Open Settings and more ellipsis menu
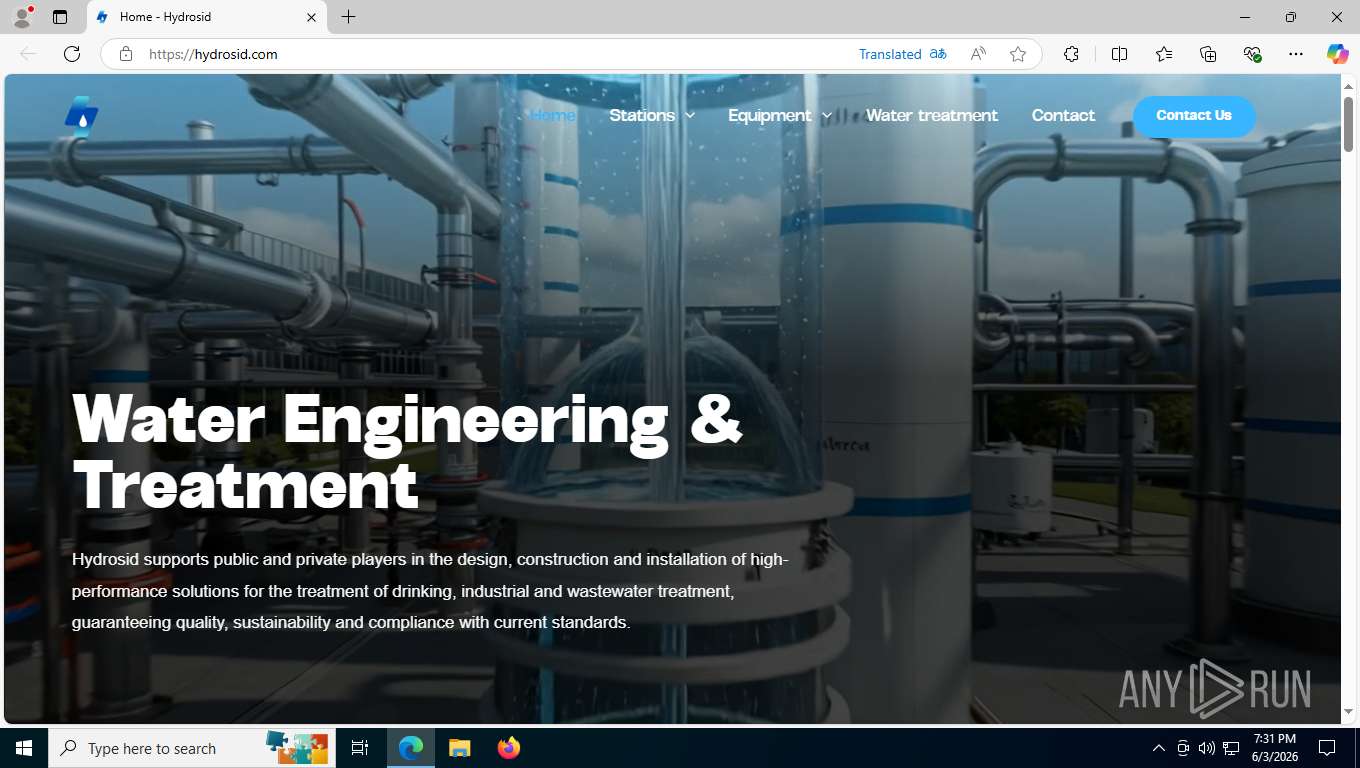 coord(1296,54)
